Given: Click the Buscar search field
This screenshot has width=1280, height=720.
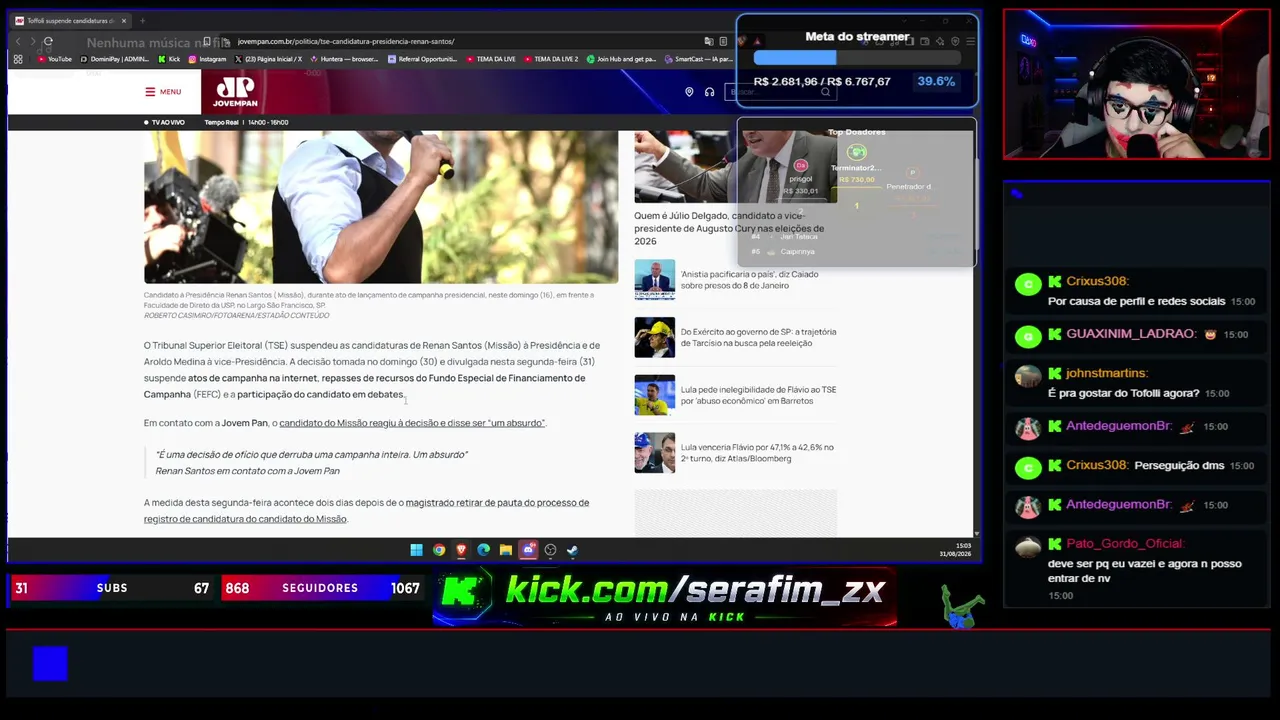Looking at the screenshot, I should click(780, 92).
